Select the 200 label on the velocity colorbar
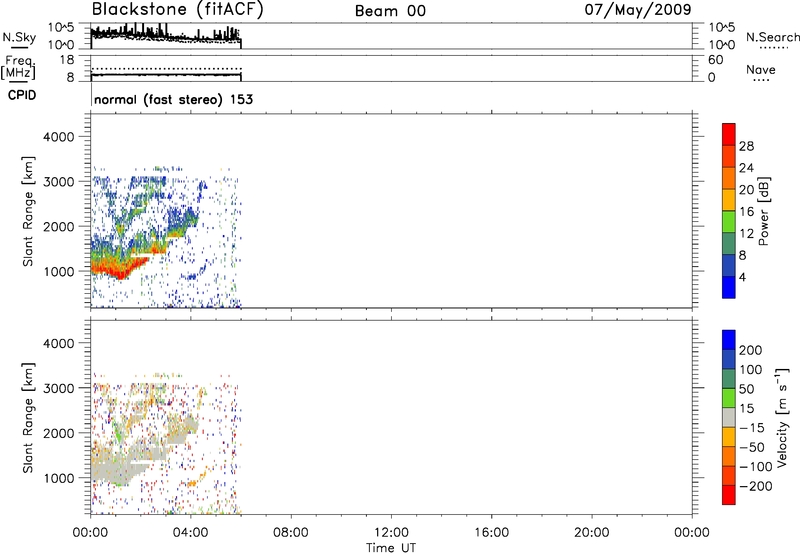The height and width of the screenshot is (554, 800). click(x=751, y=350)
